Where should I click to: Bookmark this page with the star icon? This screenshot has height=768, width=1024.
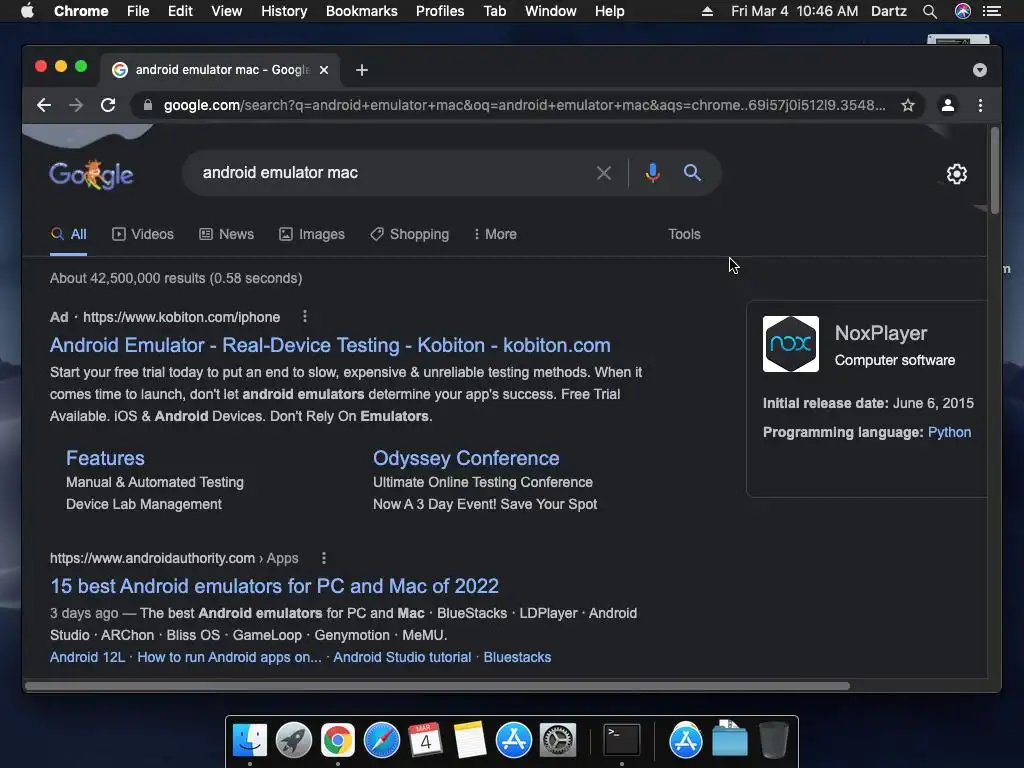click(x=908, y=105)
